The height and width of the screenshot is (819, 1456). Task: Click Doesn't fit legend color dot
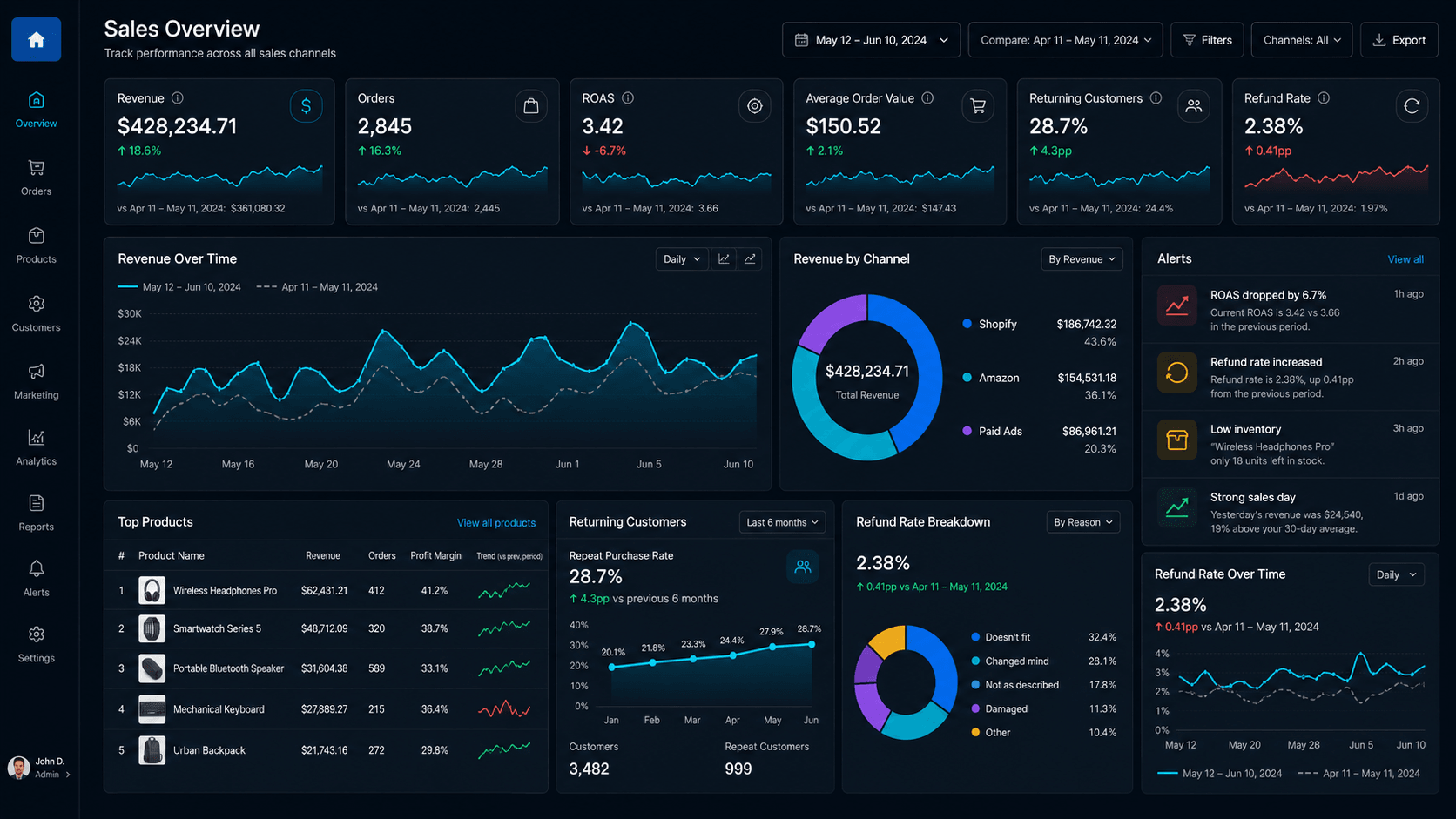click(x=975, y=637)
